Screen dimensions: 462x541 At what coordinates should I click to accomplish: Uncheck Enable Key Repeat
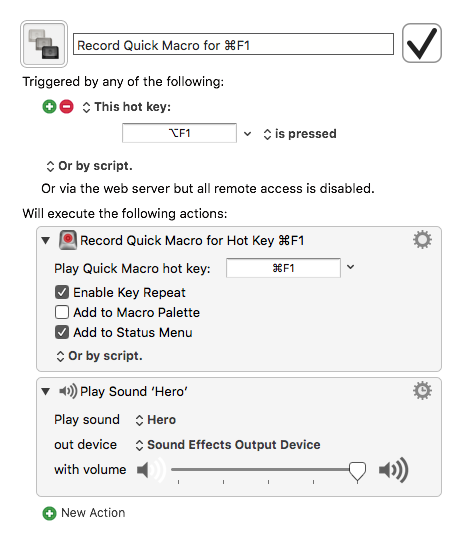(62, 292)
